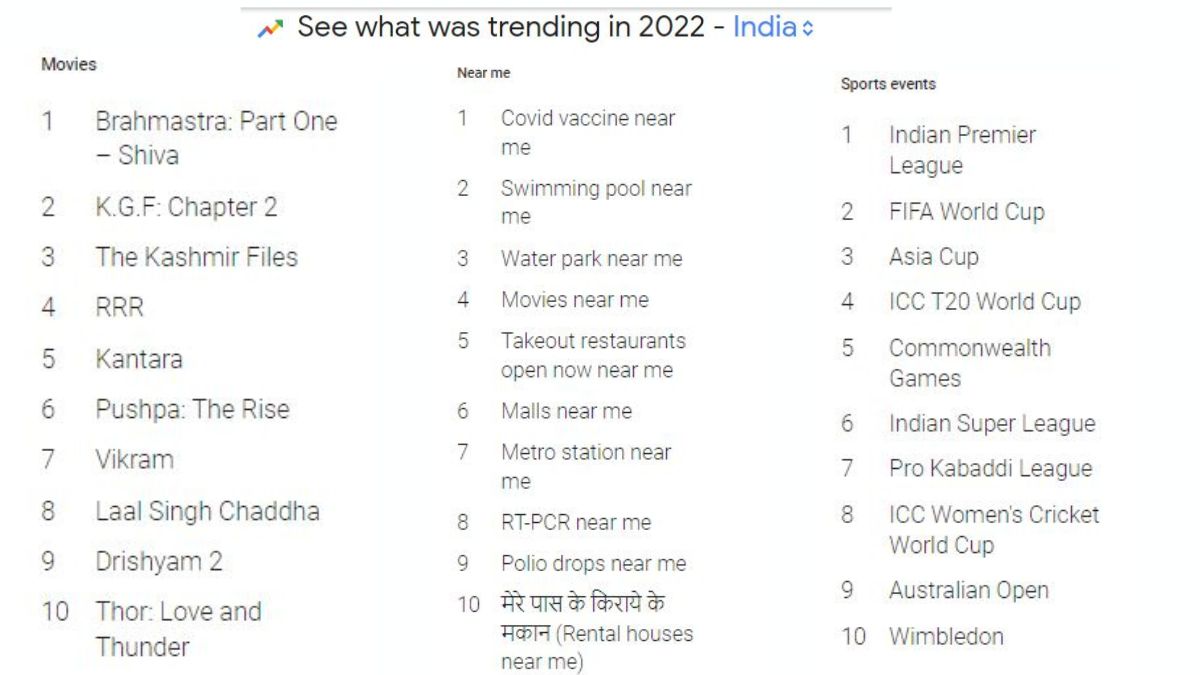1200x675 pixels.
Task: Select Metro station near me
Action: [x=586, y=466]
